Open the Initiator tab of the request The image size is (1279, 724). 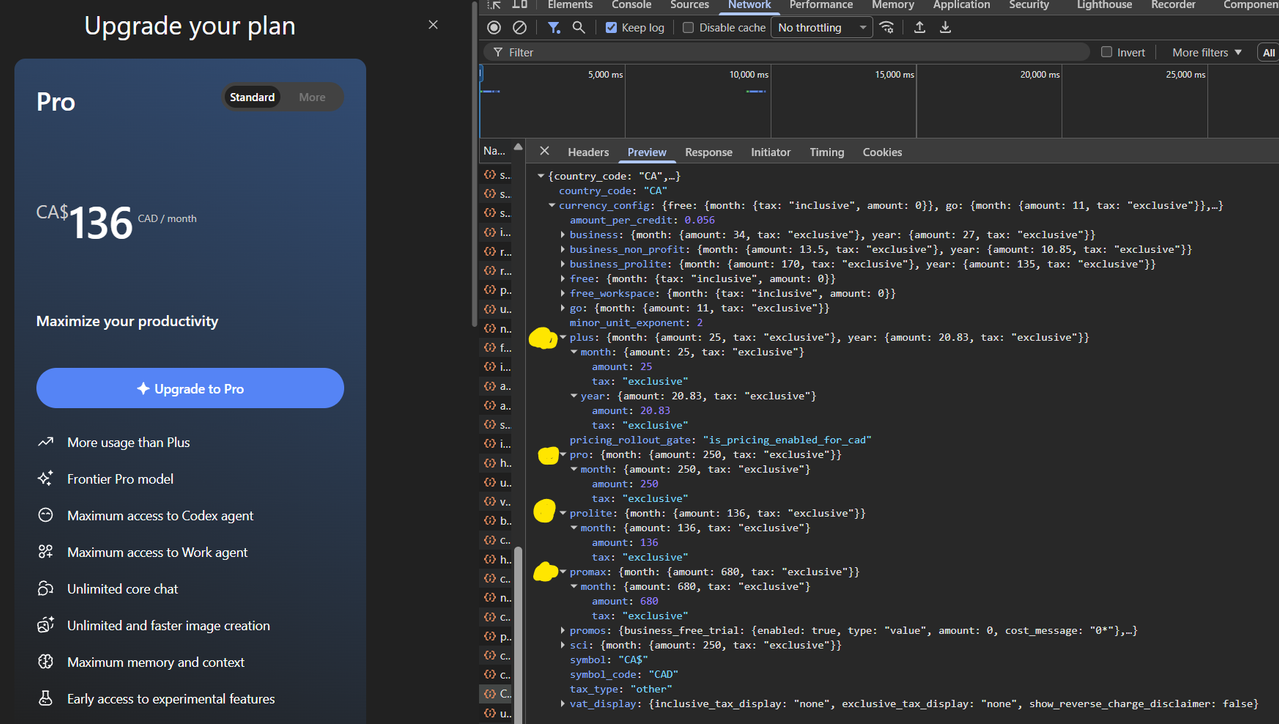[770, 152]
